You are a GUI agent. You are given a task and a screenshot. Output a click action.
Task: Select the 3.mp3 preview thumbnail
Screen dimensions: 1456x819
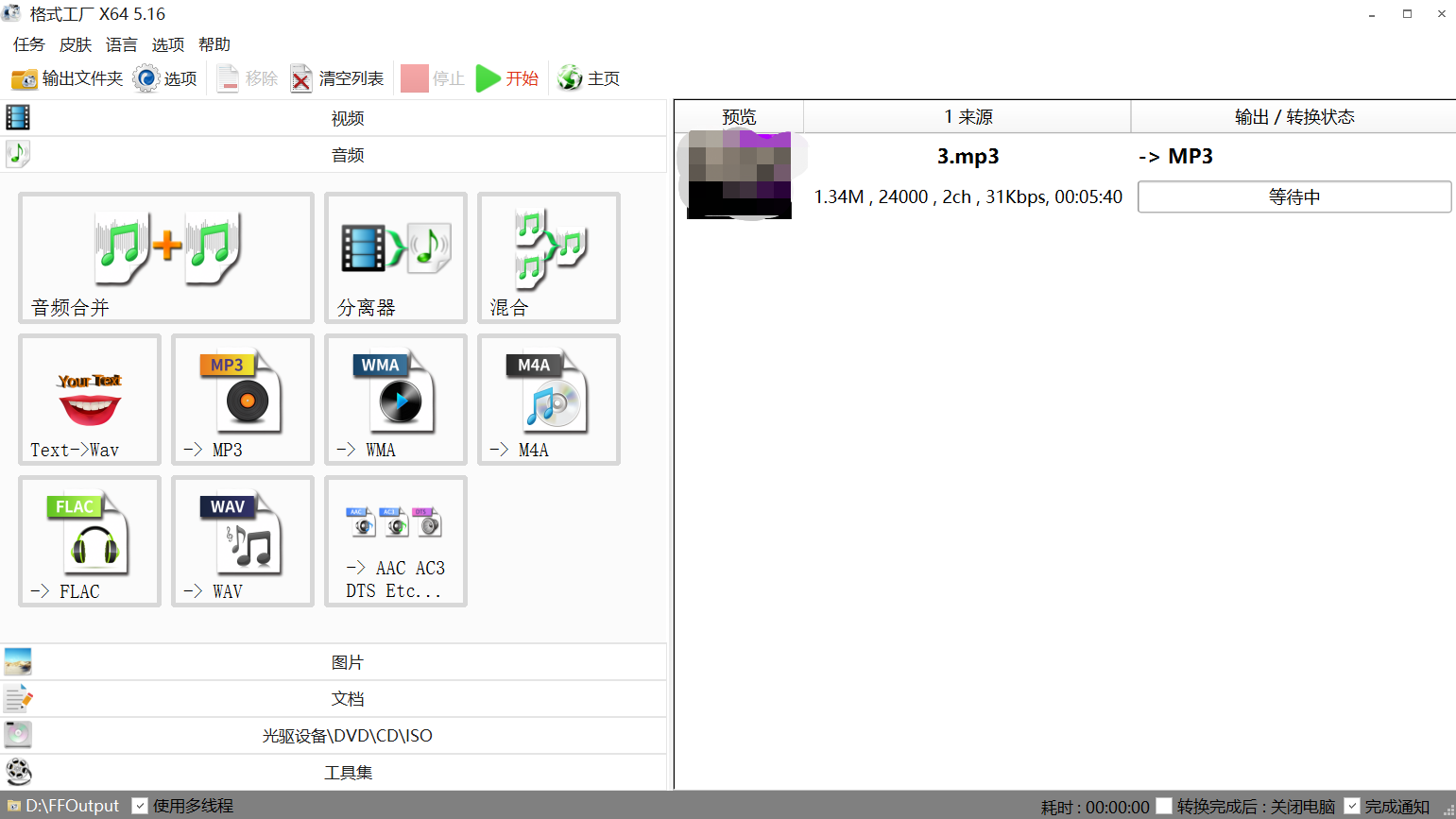click(x=740, y=176)
